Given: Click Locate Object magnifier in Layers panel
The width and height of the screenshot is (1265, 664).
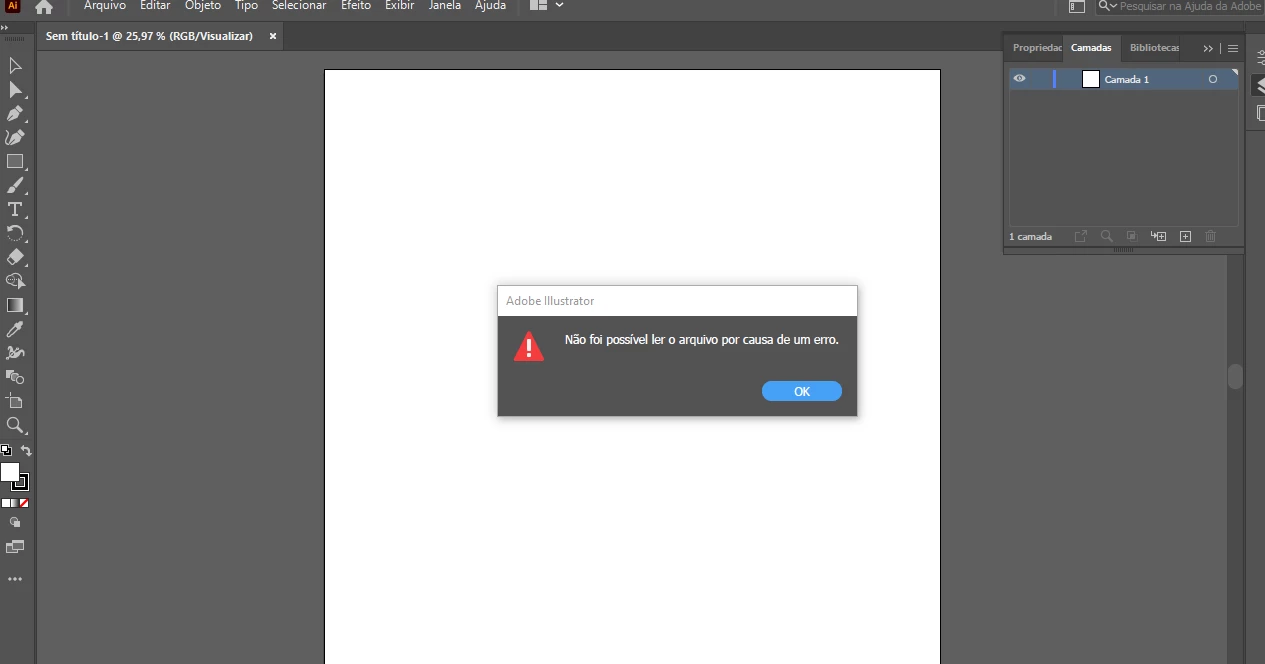Looking at the screenshot, I should 1106,236.
